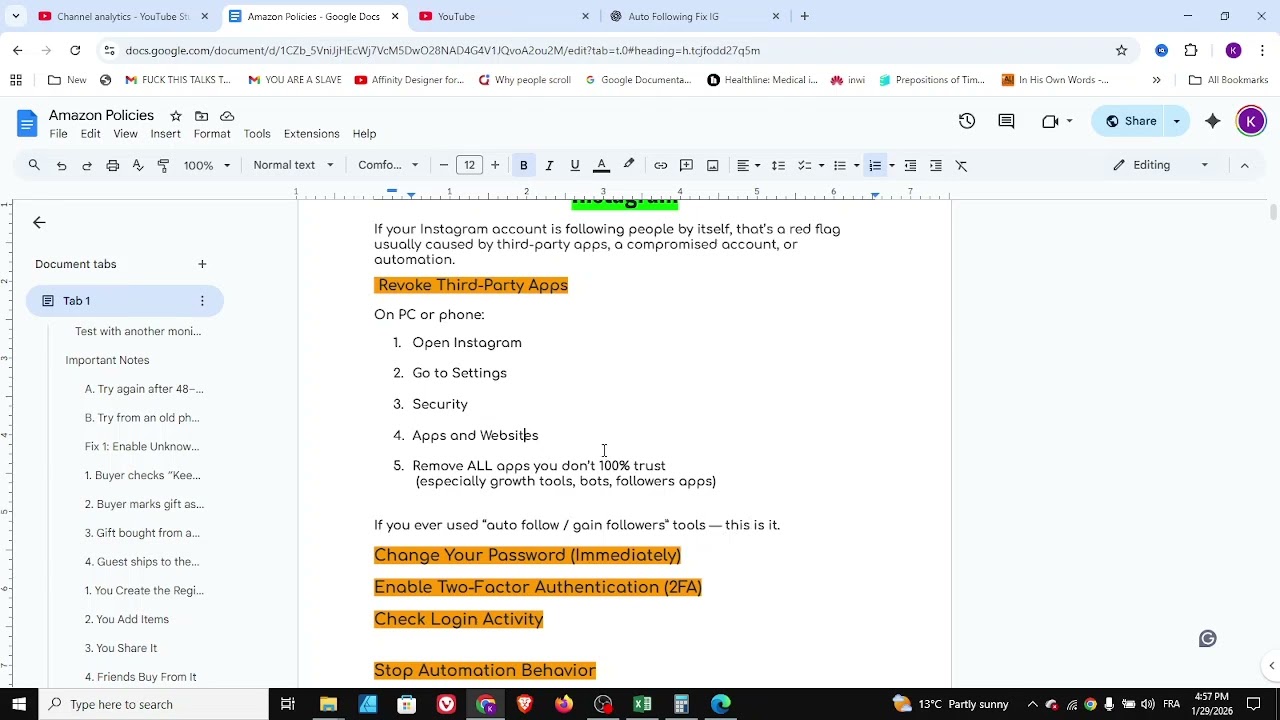The height and width of the screenshot is (720, 1280).
Task: Open highlight color picker
Action: tap(629, 165)
